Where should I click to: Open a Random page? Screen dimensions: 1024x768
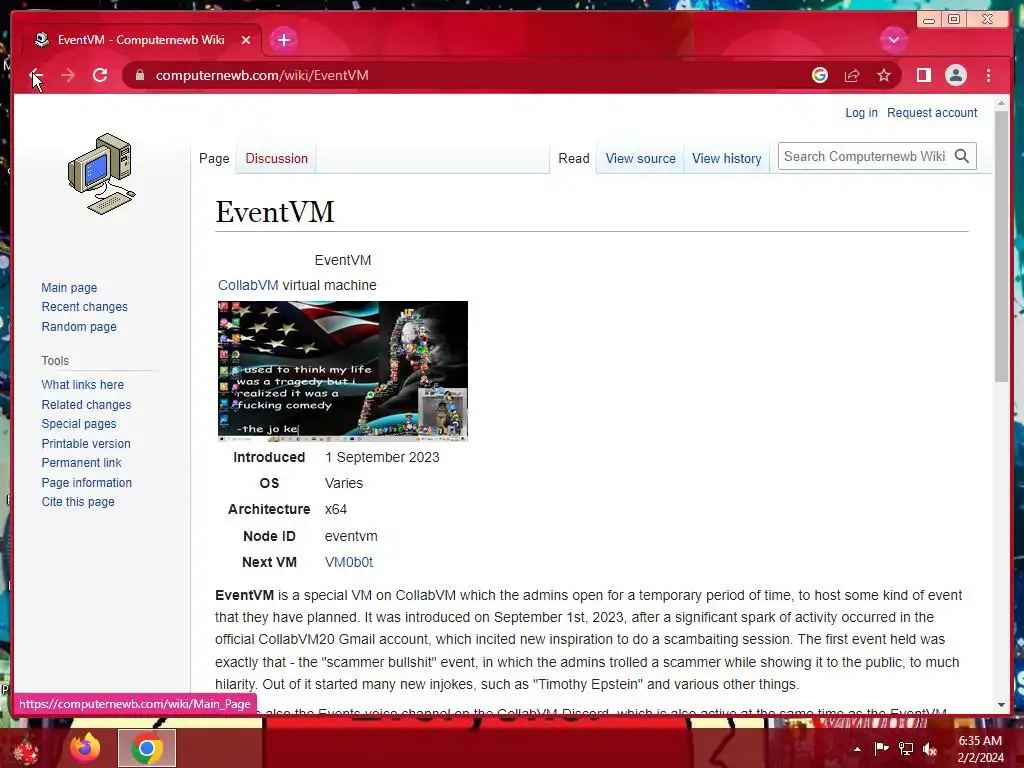[79, 327]
